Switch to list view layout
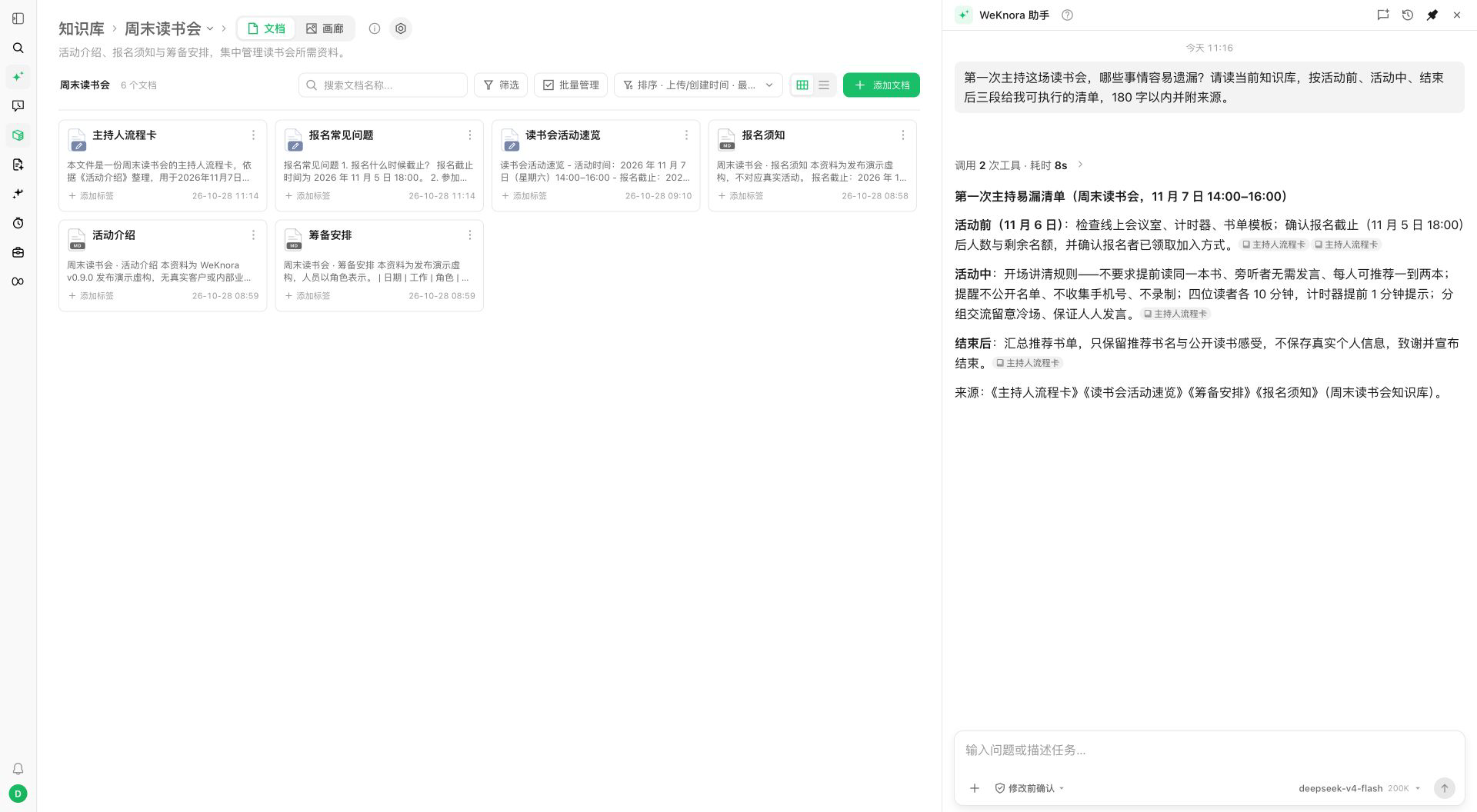Screen dimensions: 1477x812 824,85
